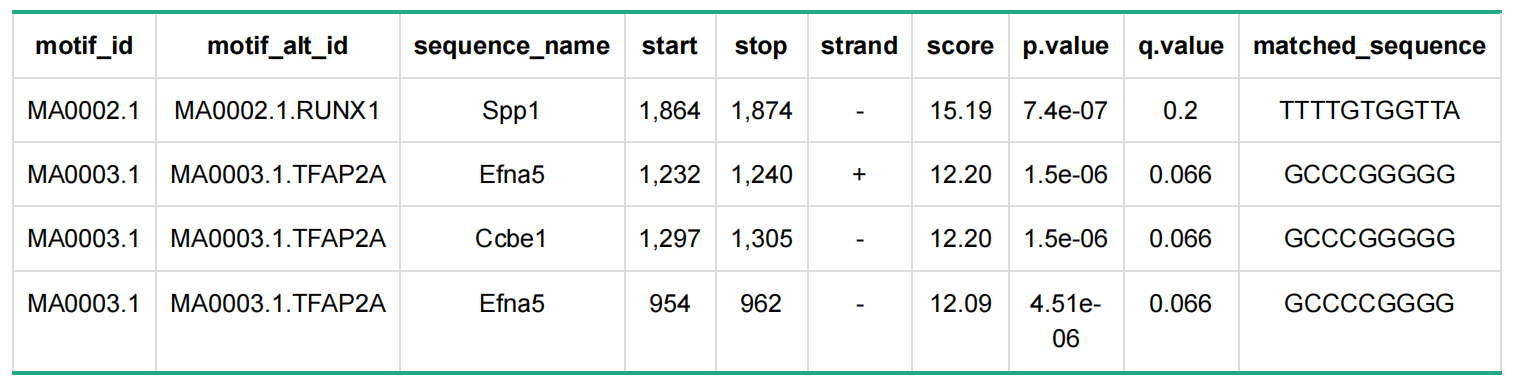Click the TTTTGTGGTTA matched sequence cell
Viewport: 1525px width, 388px height.
[1369, 111]
